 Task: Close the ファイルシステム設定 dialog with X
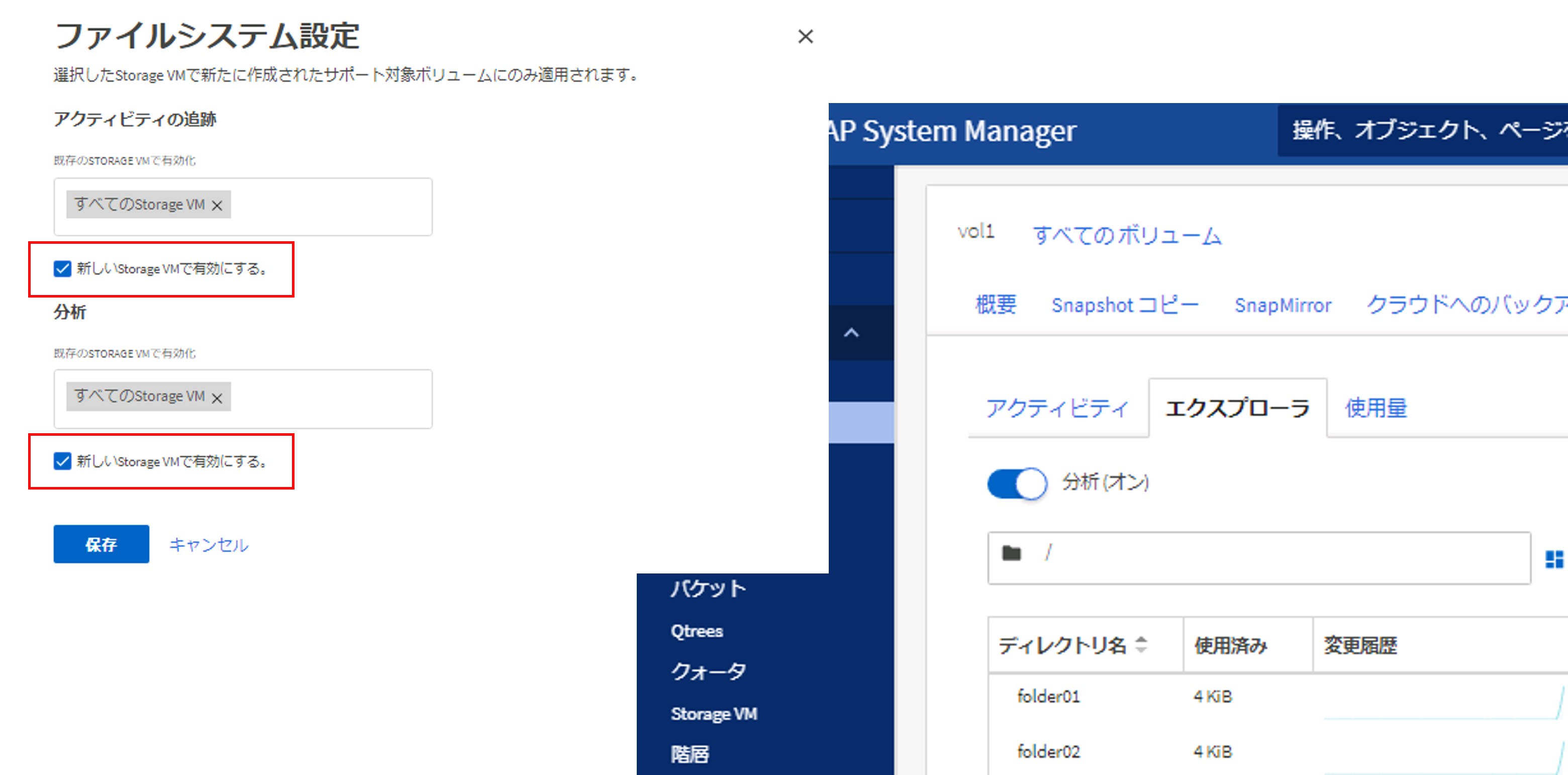point(805,37)
